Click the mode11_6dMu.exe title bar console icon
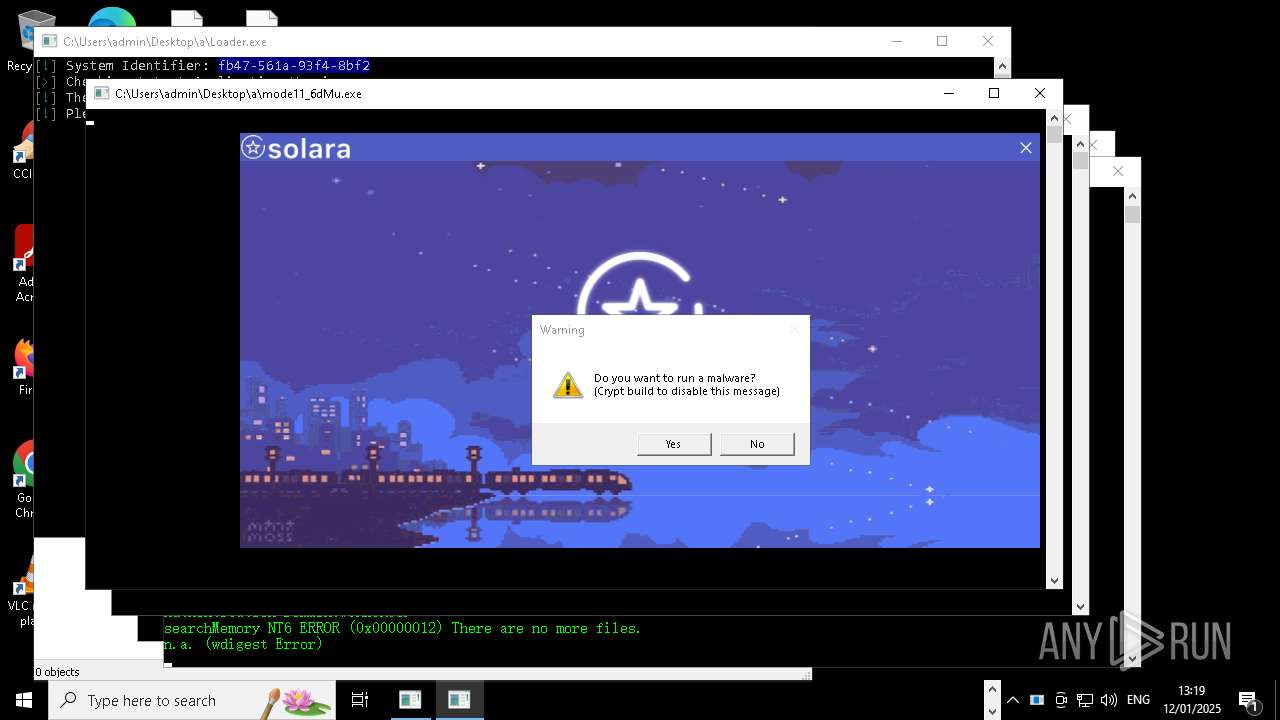1280x720 pixels. [101, 93]
